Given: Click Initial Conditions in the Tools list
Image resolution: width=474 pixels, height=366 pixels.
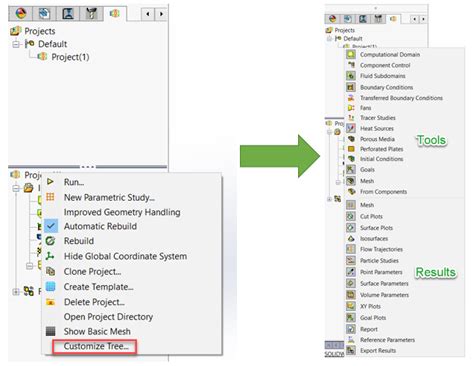Looking at the screenshot, I should pos(382,159).
